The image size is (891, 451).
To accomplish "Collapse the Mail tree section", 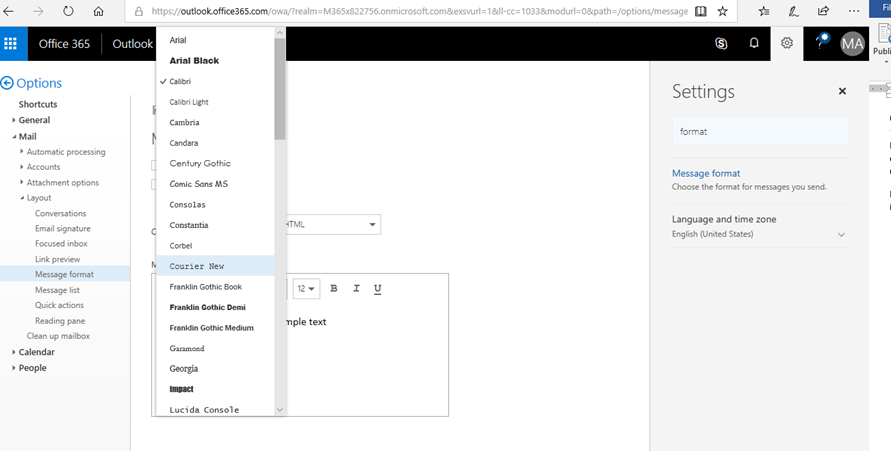I will point(14,137).
